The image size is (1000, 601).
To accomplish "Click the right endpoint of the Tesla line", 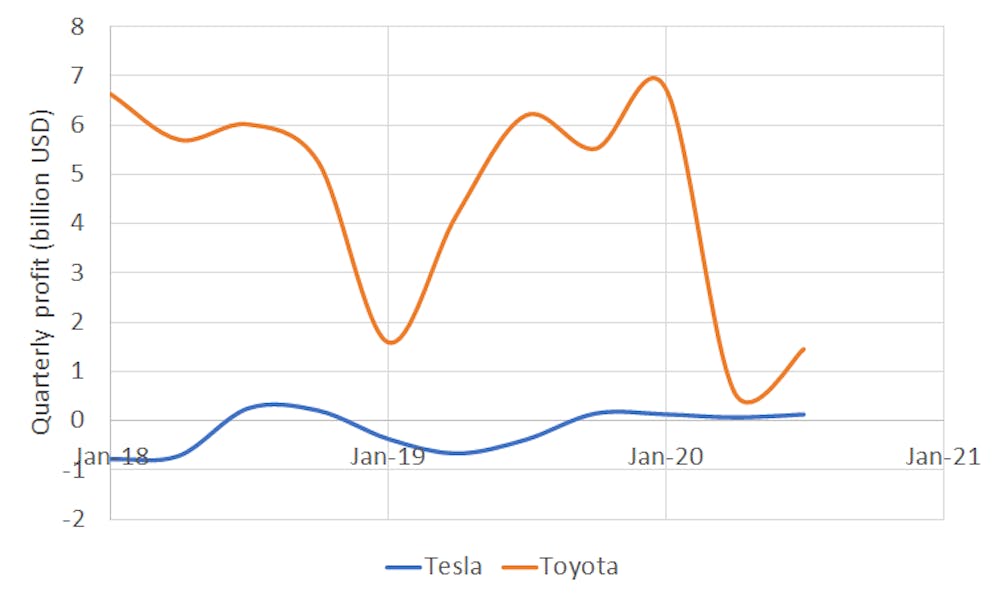I will [x=803, y=414].
